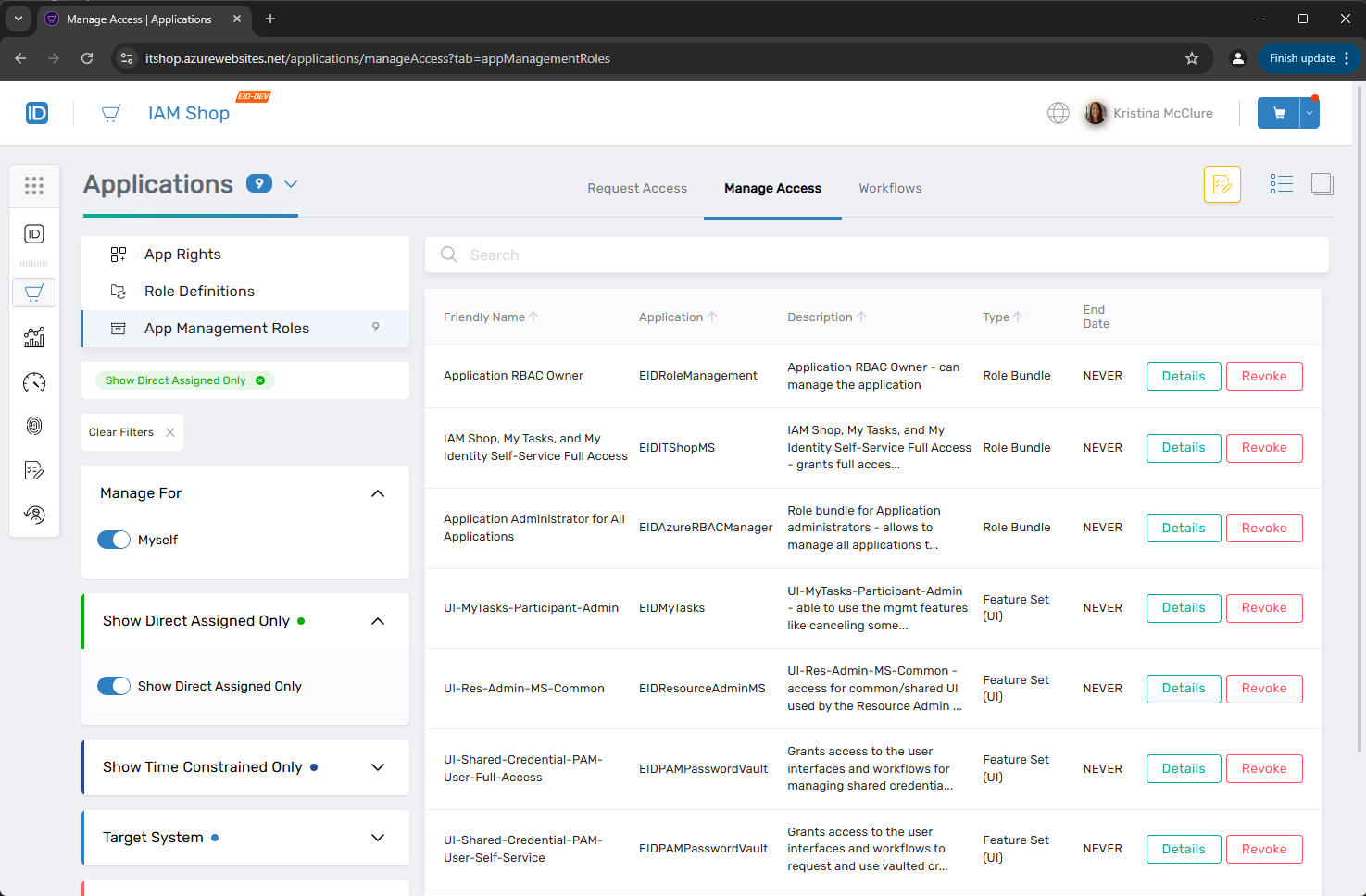Click the EIDMyTasks application cell

click(x=671, y=608)
